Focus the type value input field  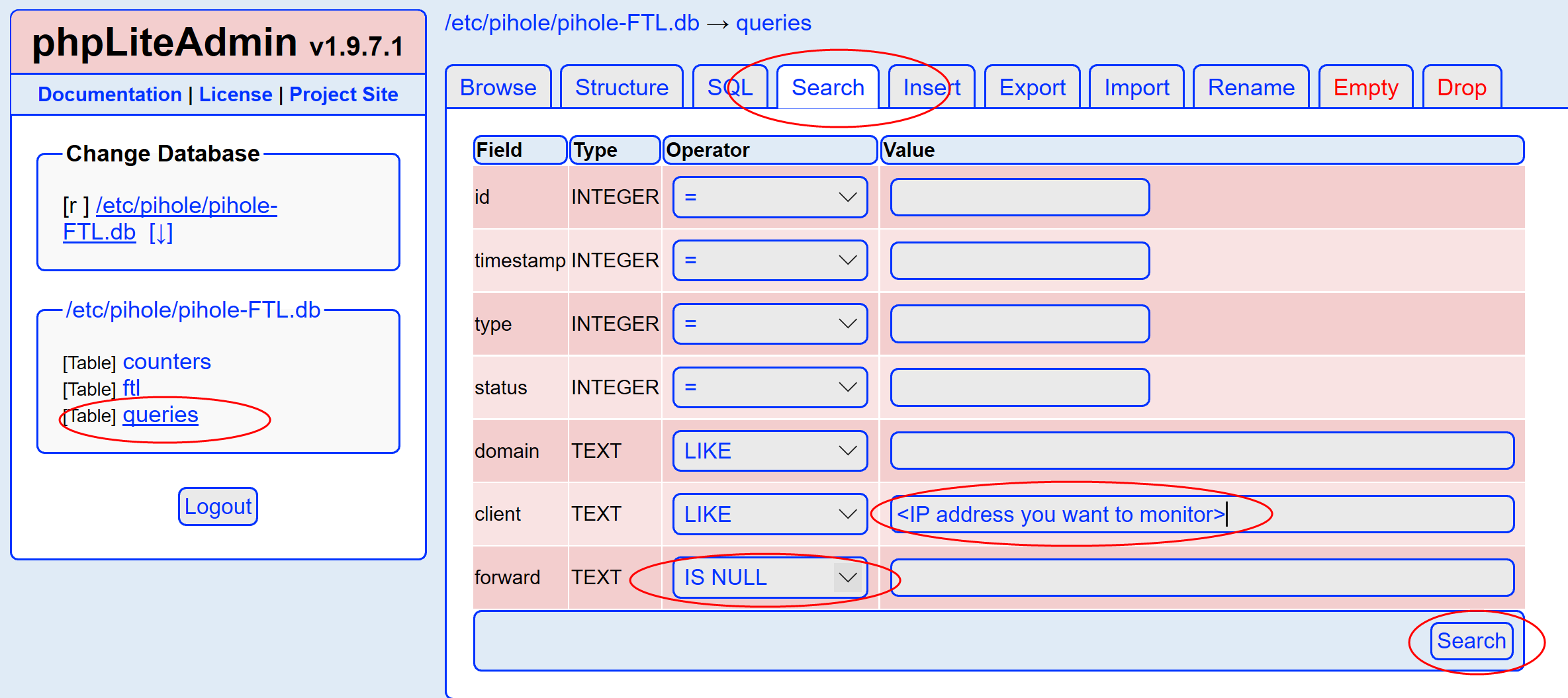1019,324
